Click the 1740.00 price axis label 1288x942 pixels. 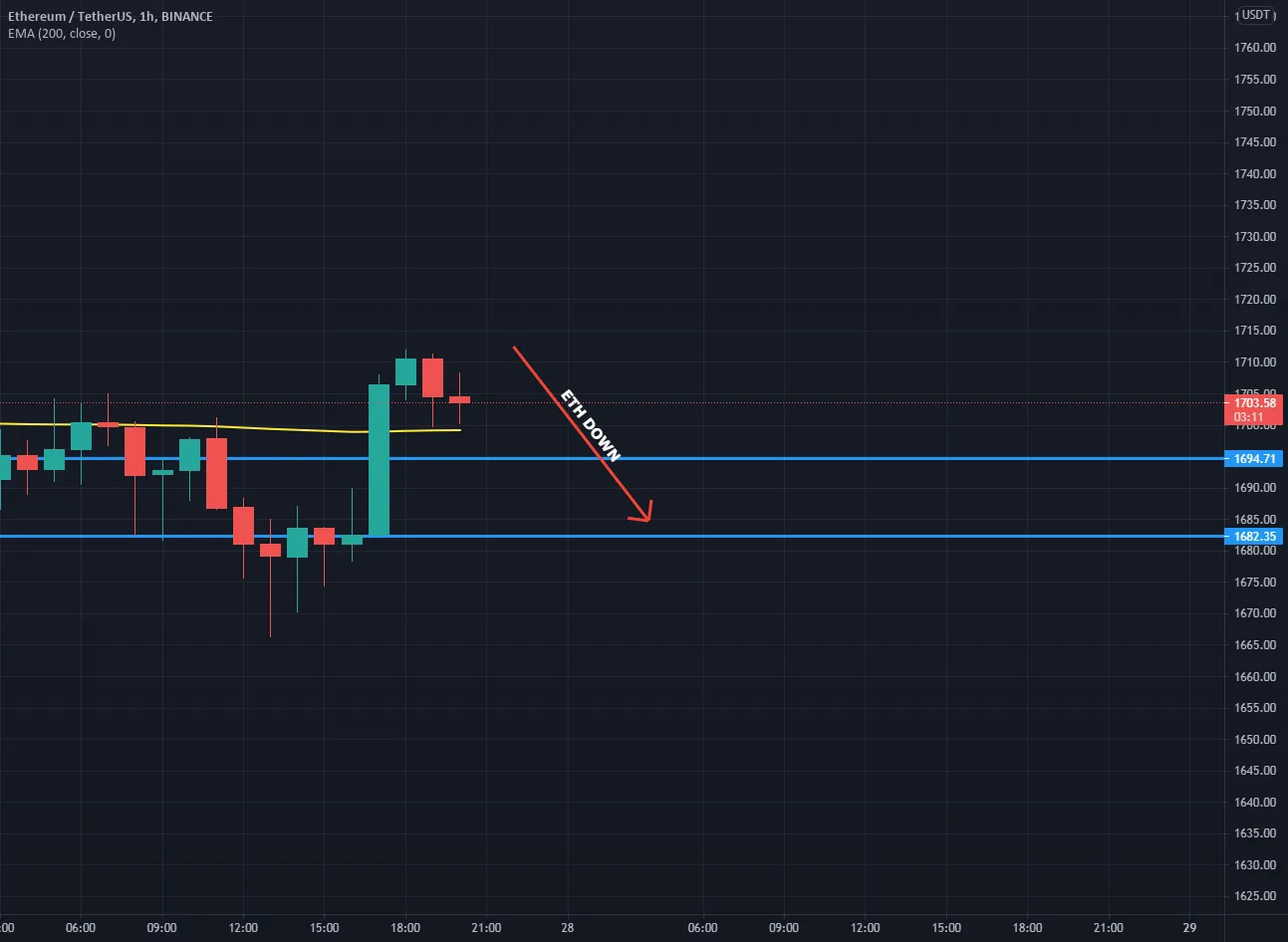click(1254, 173)
